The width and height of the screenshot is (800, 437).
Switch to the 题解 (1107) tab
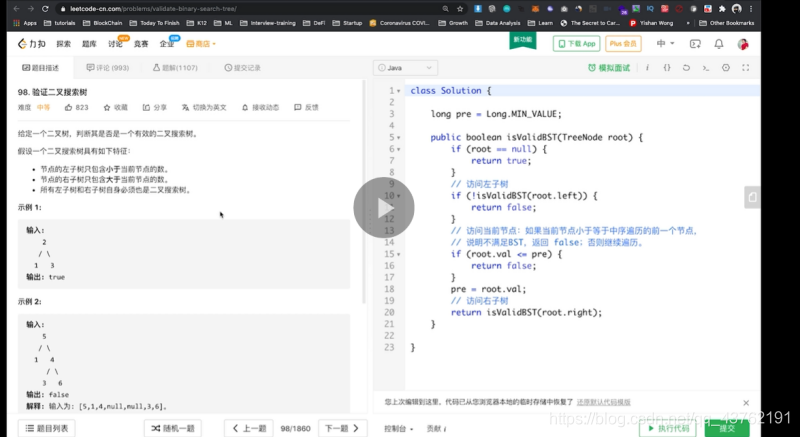(x=175, y=68)
